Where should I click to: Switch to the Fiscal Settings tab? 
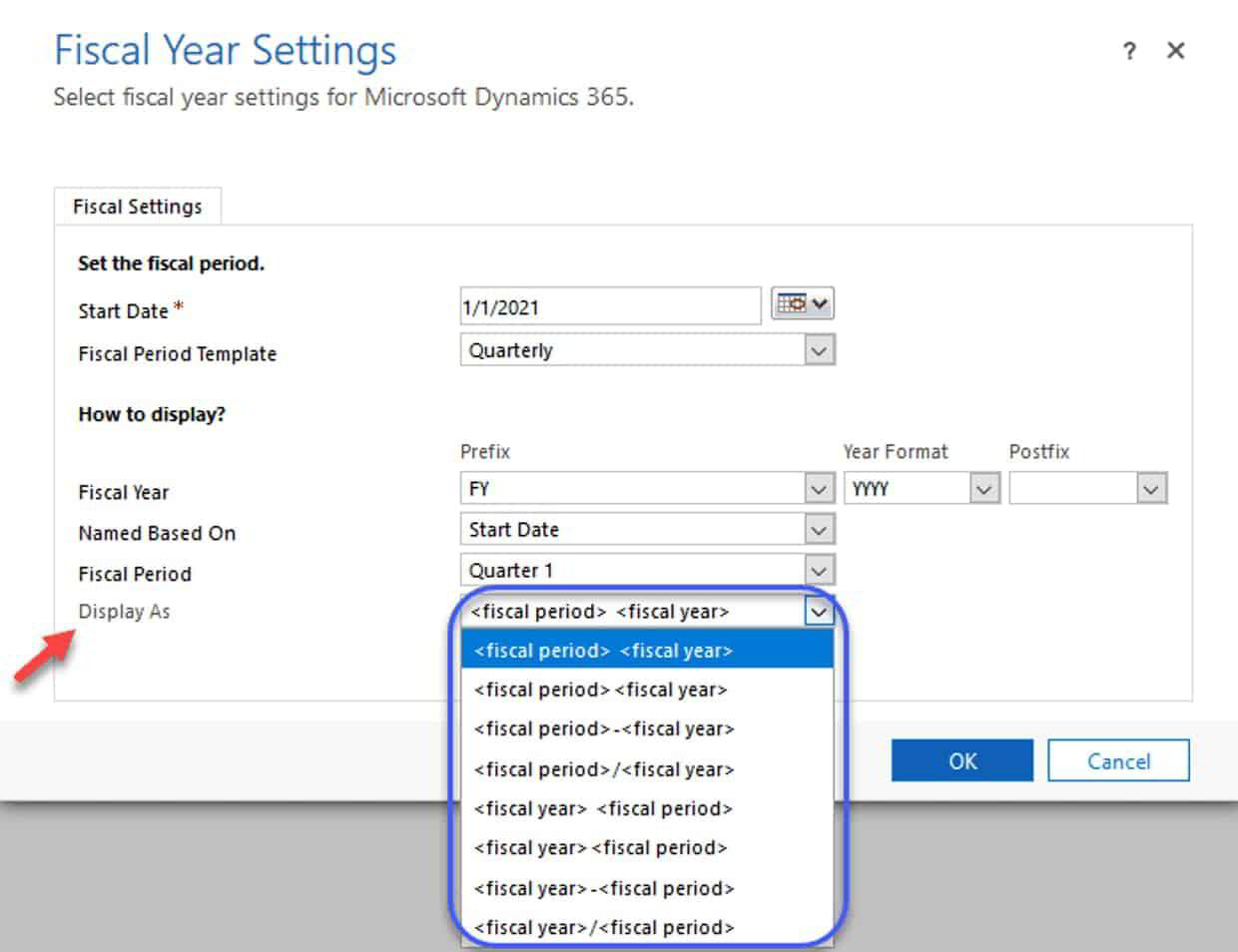click(x=138, y=207)
